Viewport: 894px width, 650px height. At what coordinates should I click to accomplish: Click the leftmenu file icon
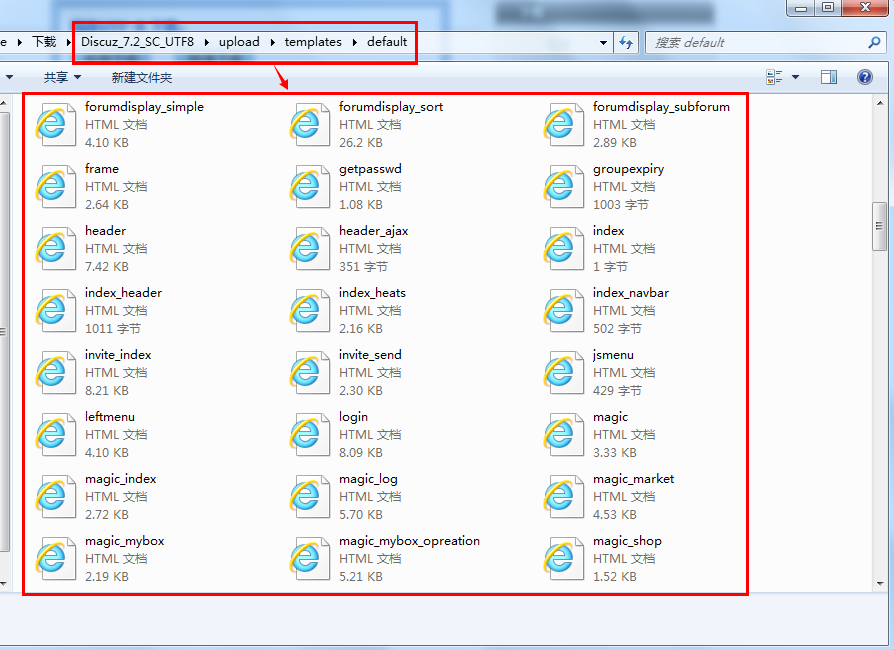56,435
